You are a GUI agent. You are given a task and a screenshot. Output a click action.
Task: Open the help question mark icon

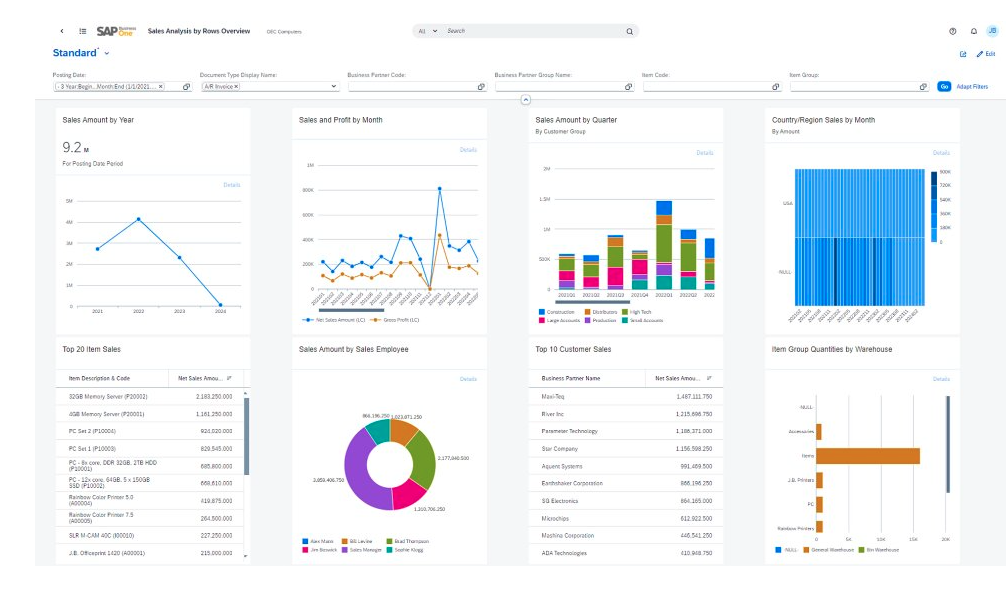point(952,31)
